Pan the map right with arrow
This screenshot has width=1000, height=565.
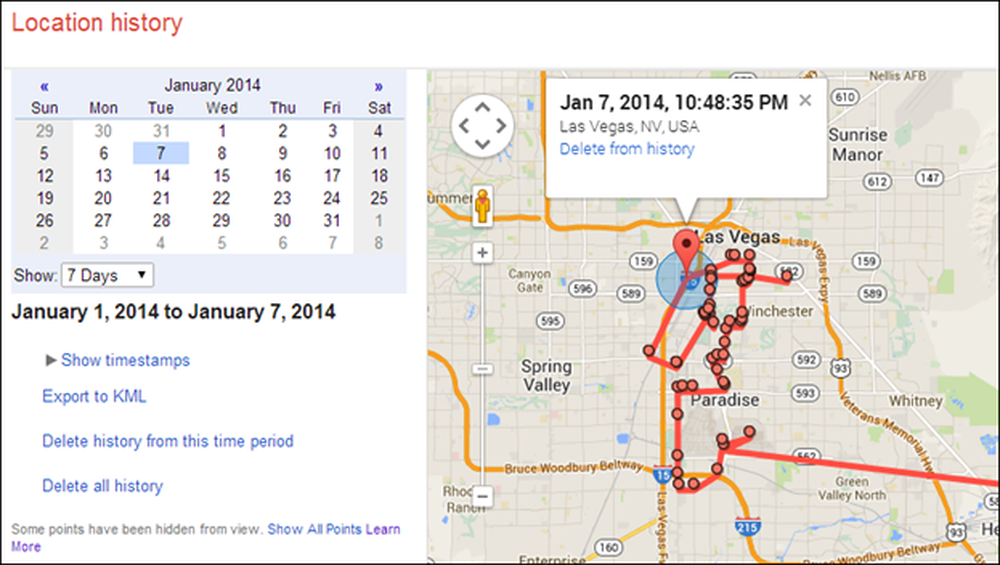pyautogui.click(x=501, y=126)
